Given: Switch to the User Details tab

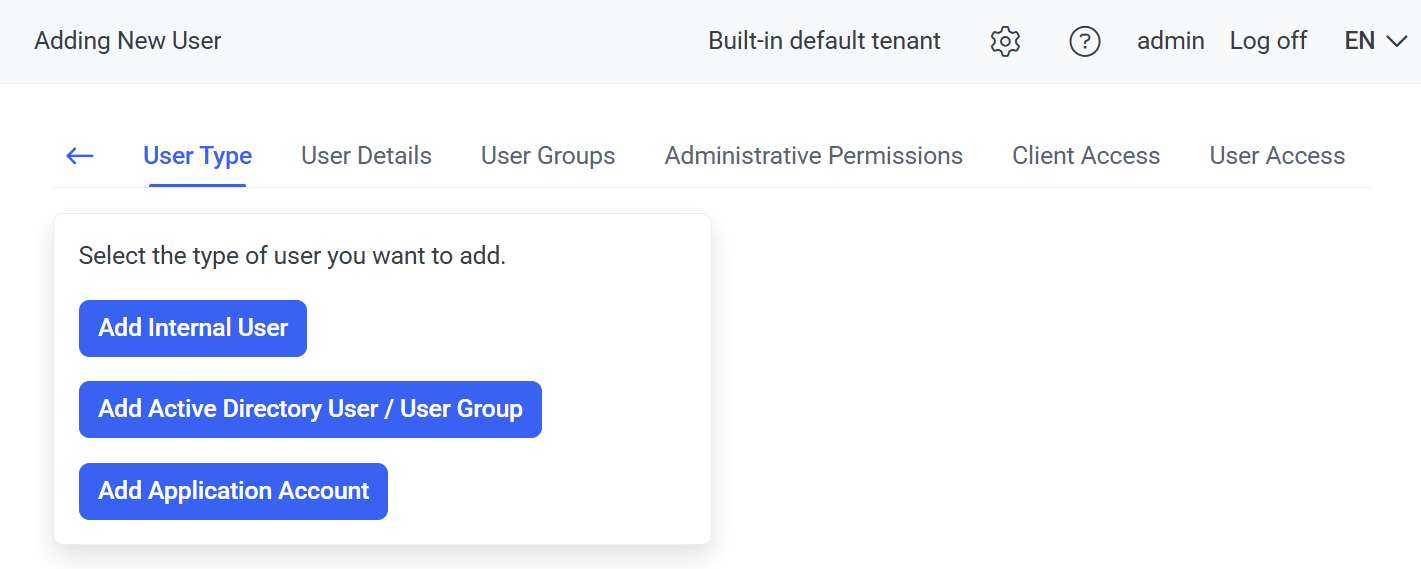Looking at the screenshot, I should [366, 156].
